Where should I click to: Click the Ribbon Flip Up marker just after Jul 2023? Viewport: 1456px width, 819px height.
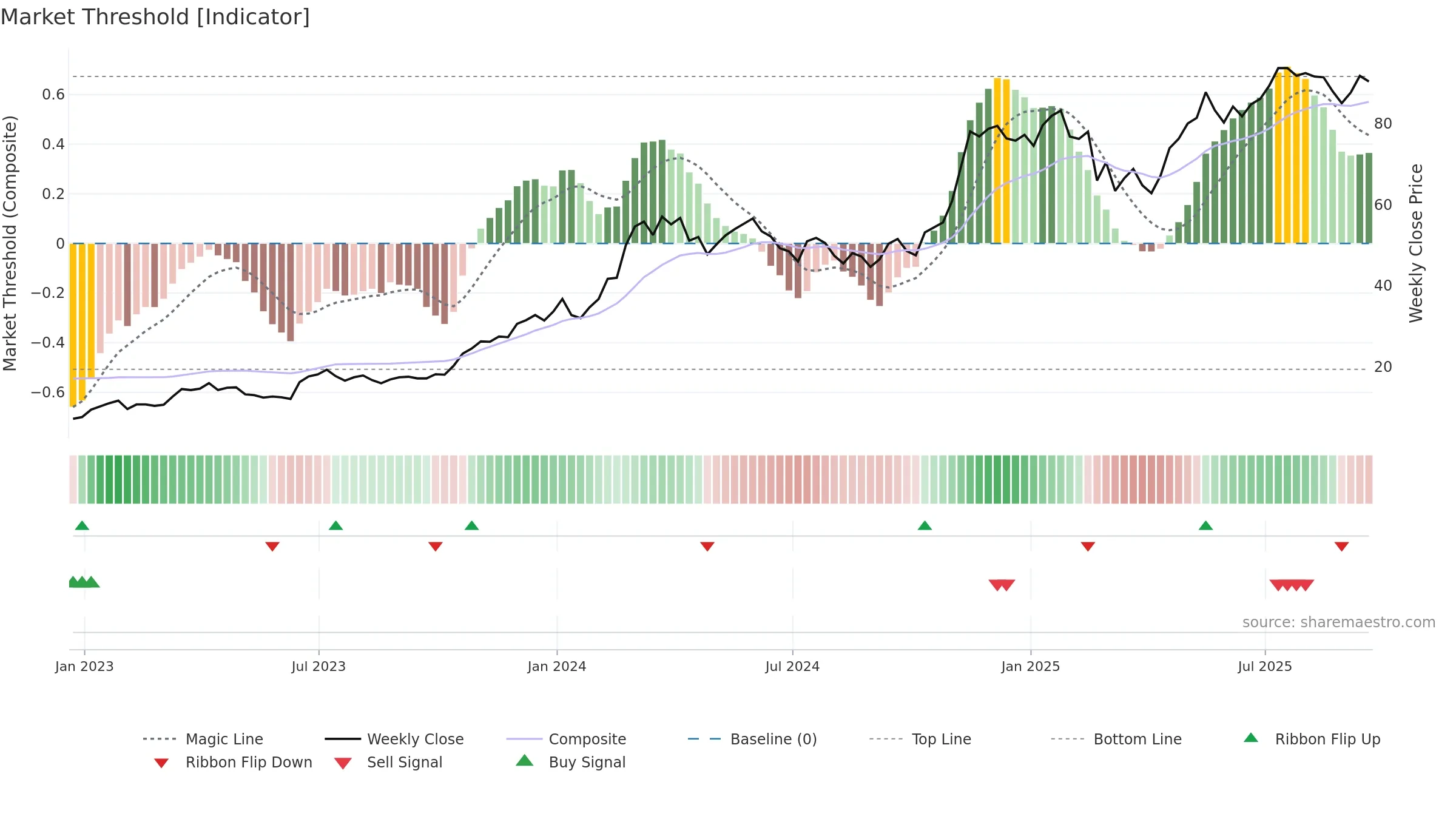[x=335, y=525]
